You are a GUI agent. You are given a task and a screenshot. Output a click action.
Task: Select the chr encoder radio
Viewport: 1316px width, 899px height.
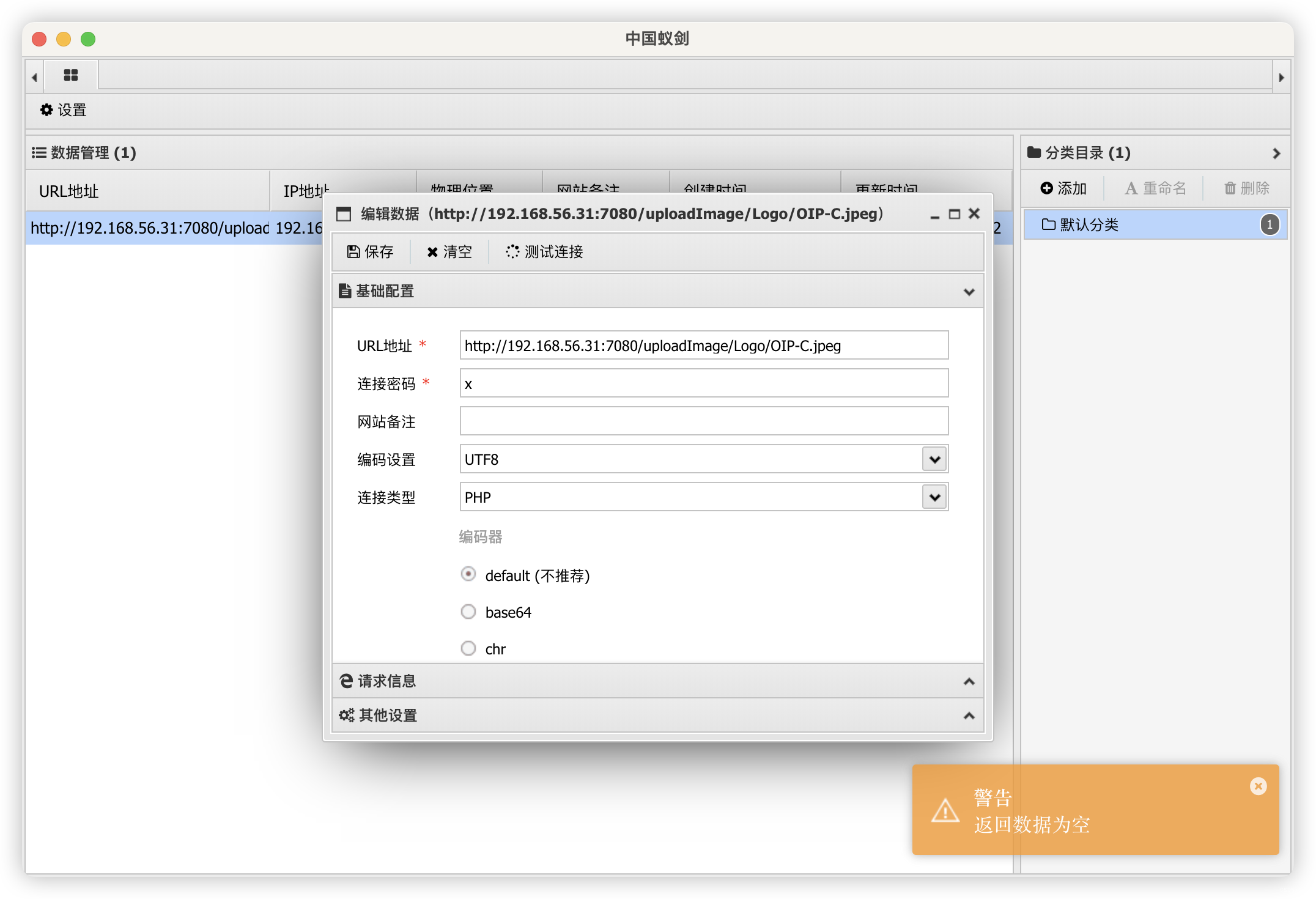[x=468, y=648]
